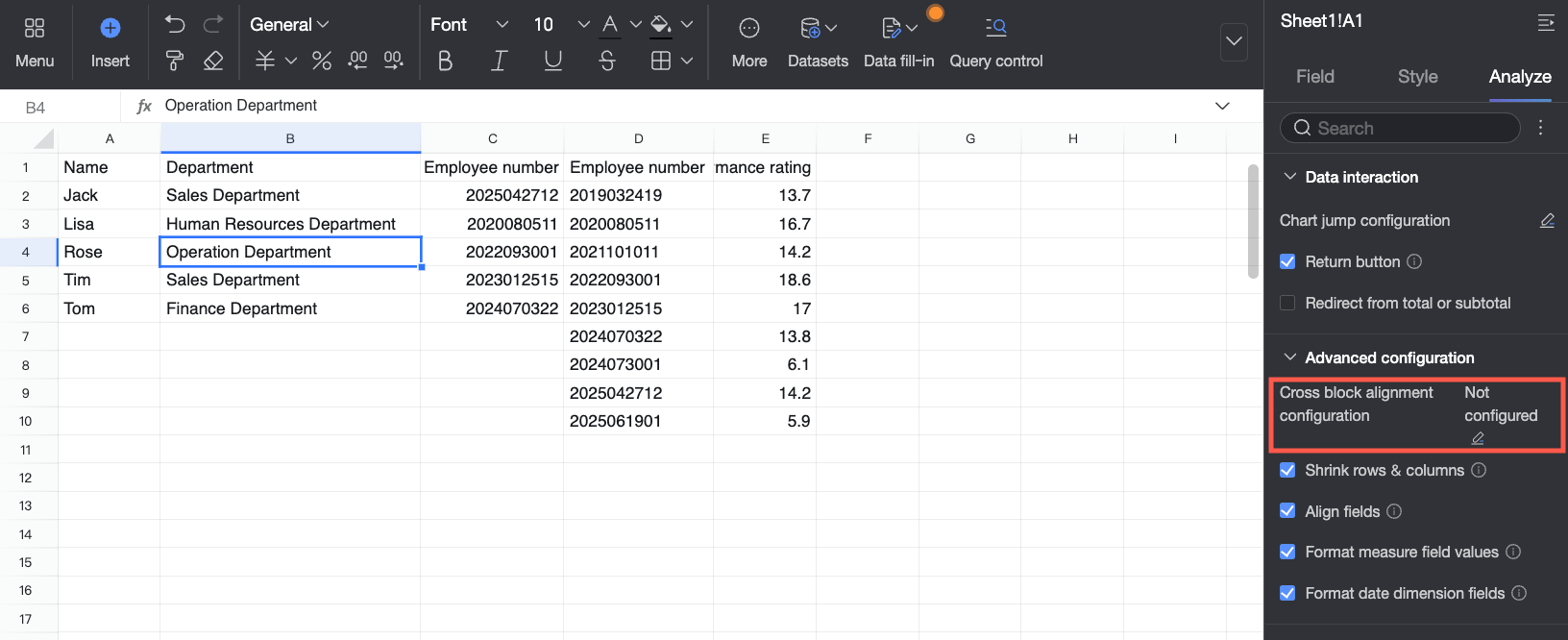Click the Eraser clear format icon
Image resolution: width=1568 pixels, height=640 pixels.
coord(213,61)
